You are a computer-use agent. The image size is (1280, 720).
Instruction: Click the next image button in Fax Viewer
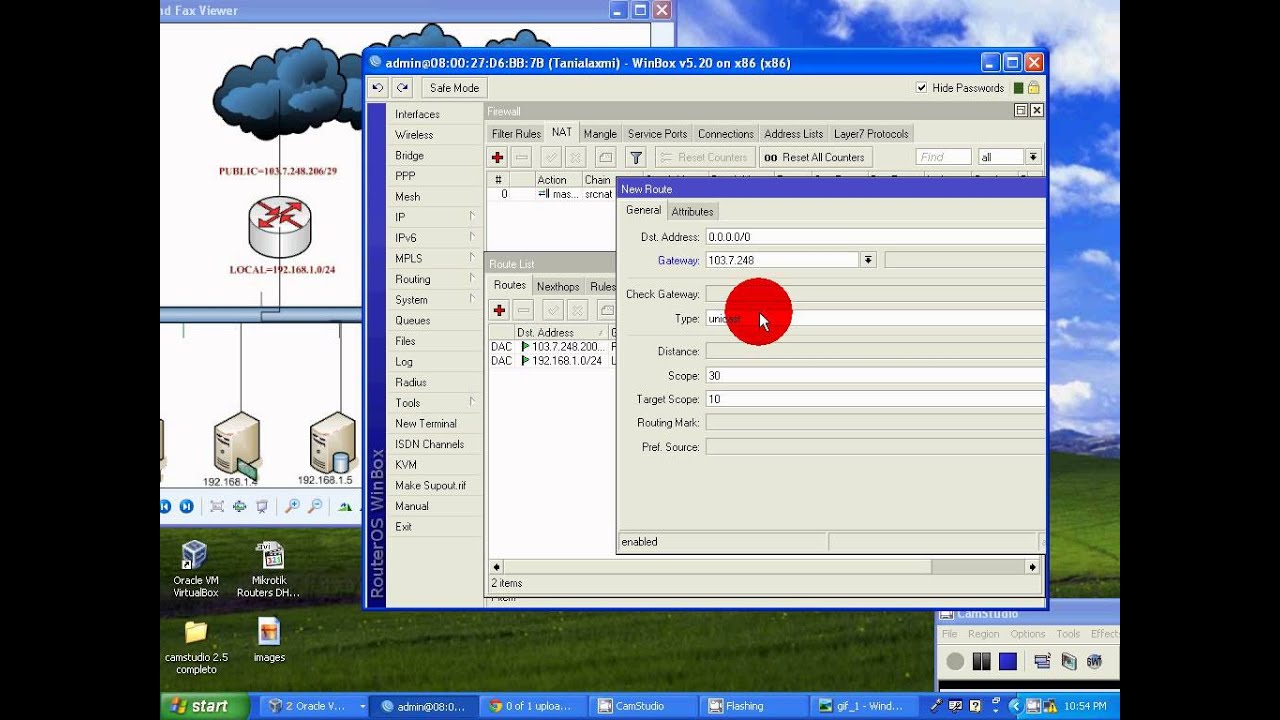point(186,507)
